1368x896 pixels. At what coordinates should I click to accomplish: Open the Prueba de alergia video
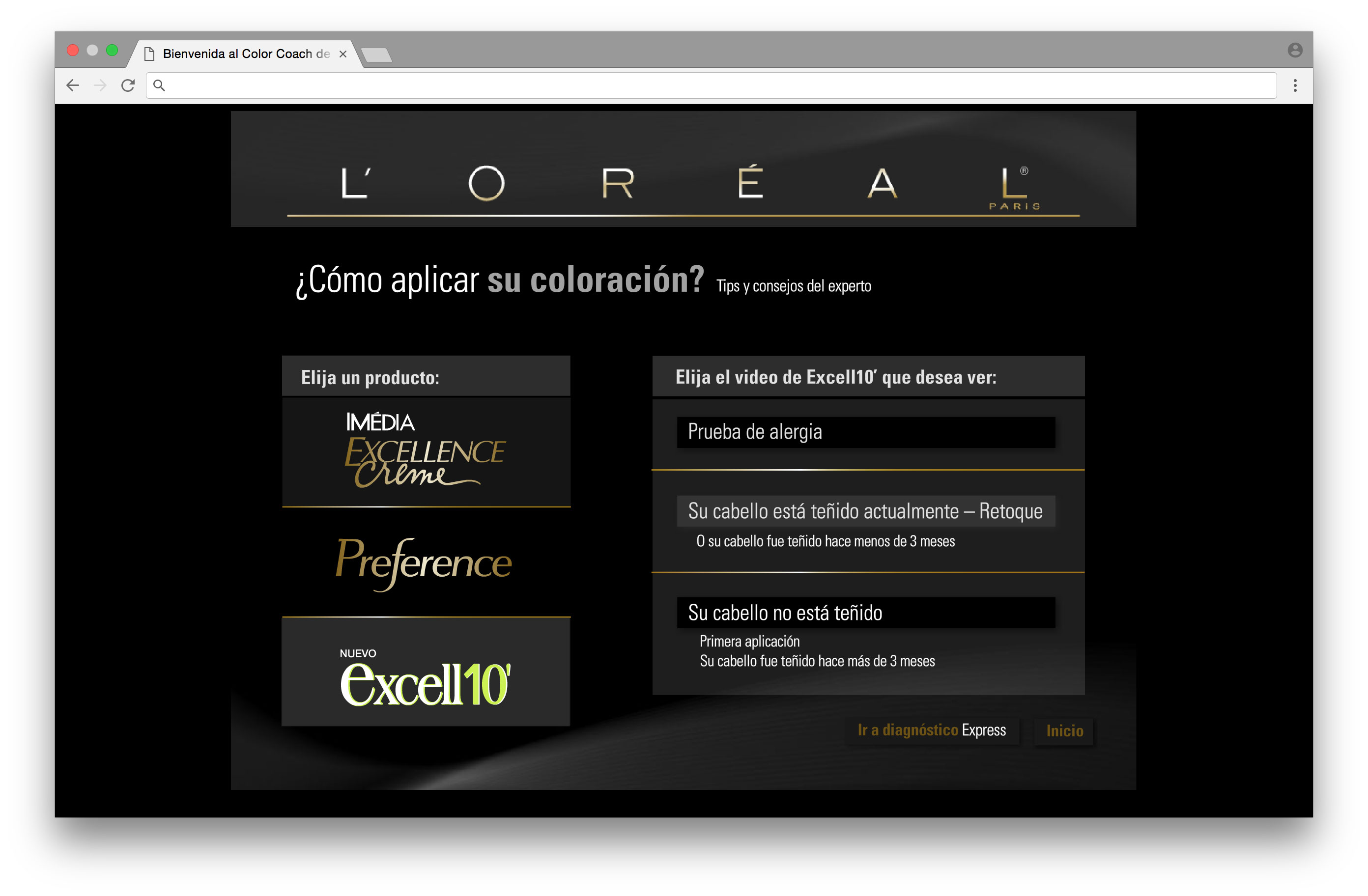866,432
